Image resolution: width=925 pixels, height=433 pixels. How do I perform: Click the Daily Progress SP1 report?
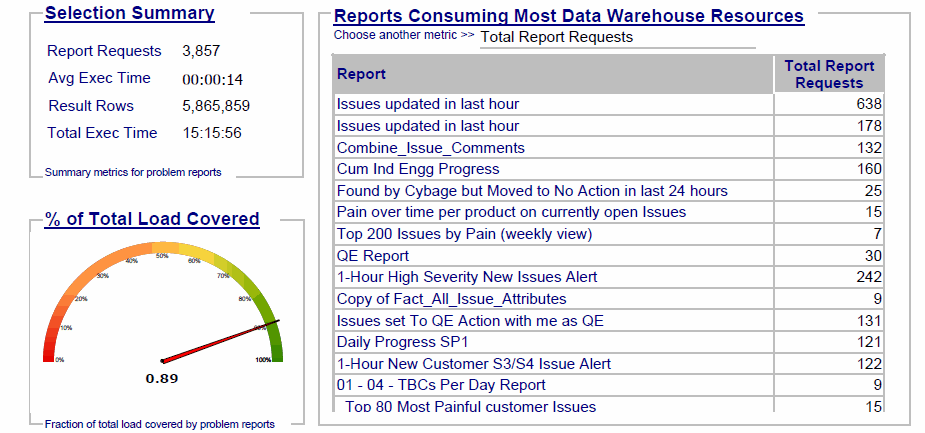393,342
